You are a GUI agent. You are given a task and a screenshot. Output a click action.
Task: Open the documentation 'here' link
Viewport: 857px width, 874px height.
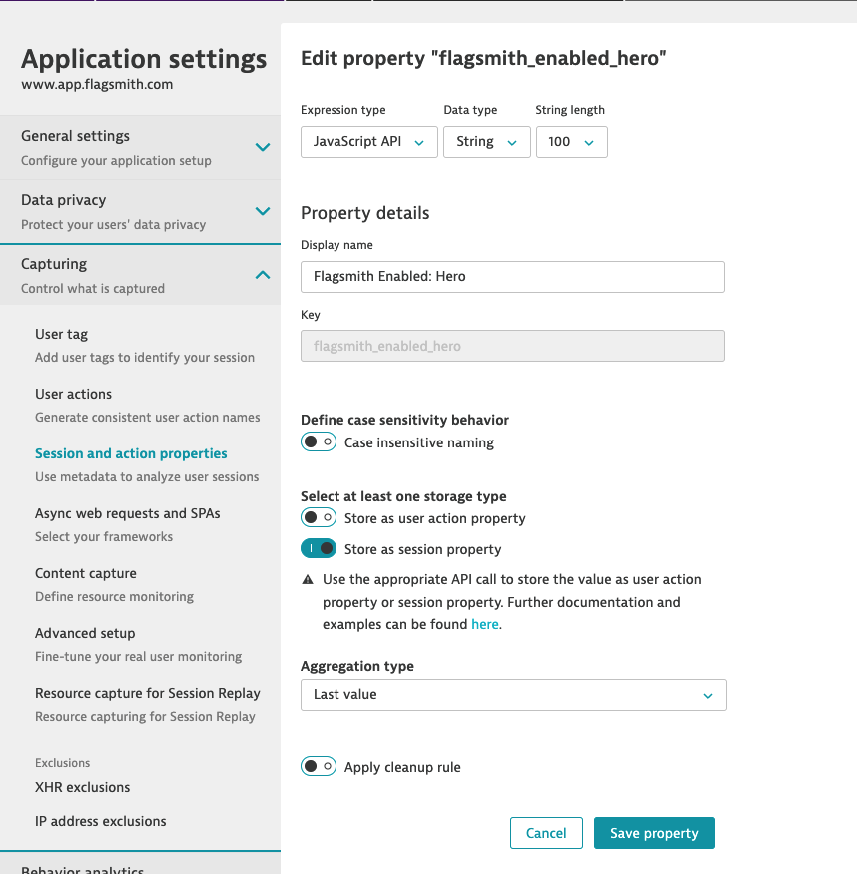(484, 624)
